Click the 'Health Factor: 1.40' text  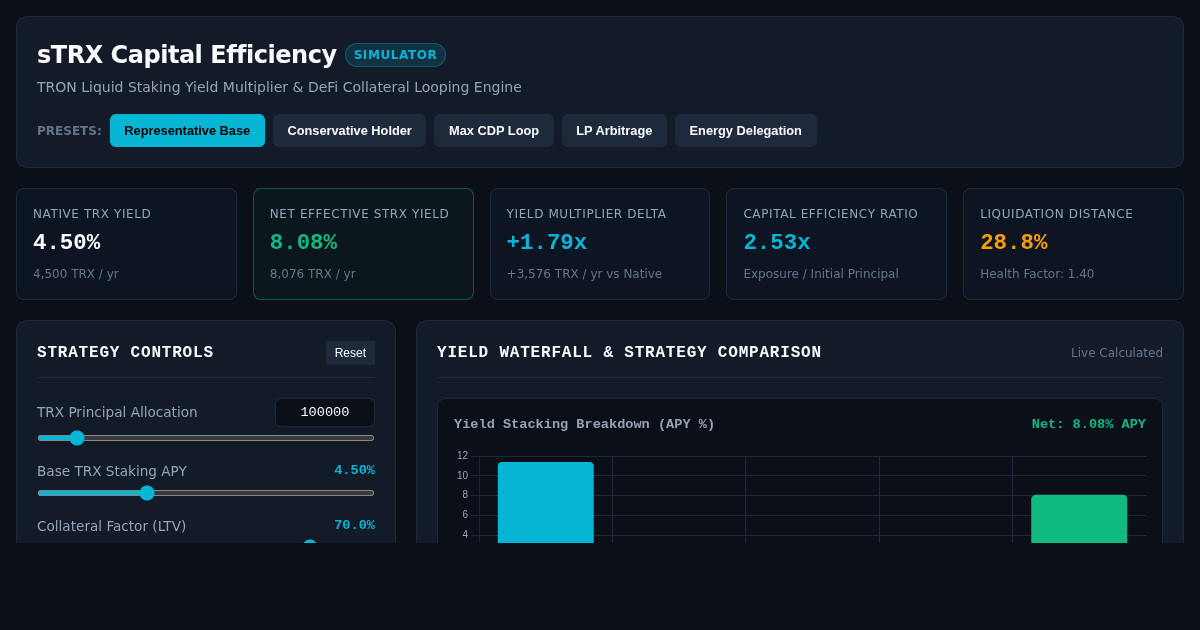pyautogui.click(x=1037, y=274)
